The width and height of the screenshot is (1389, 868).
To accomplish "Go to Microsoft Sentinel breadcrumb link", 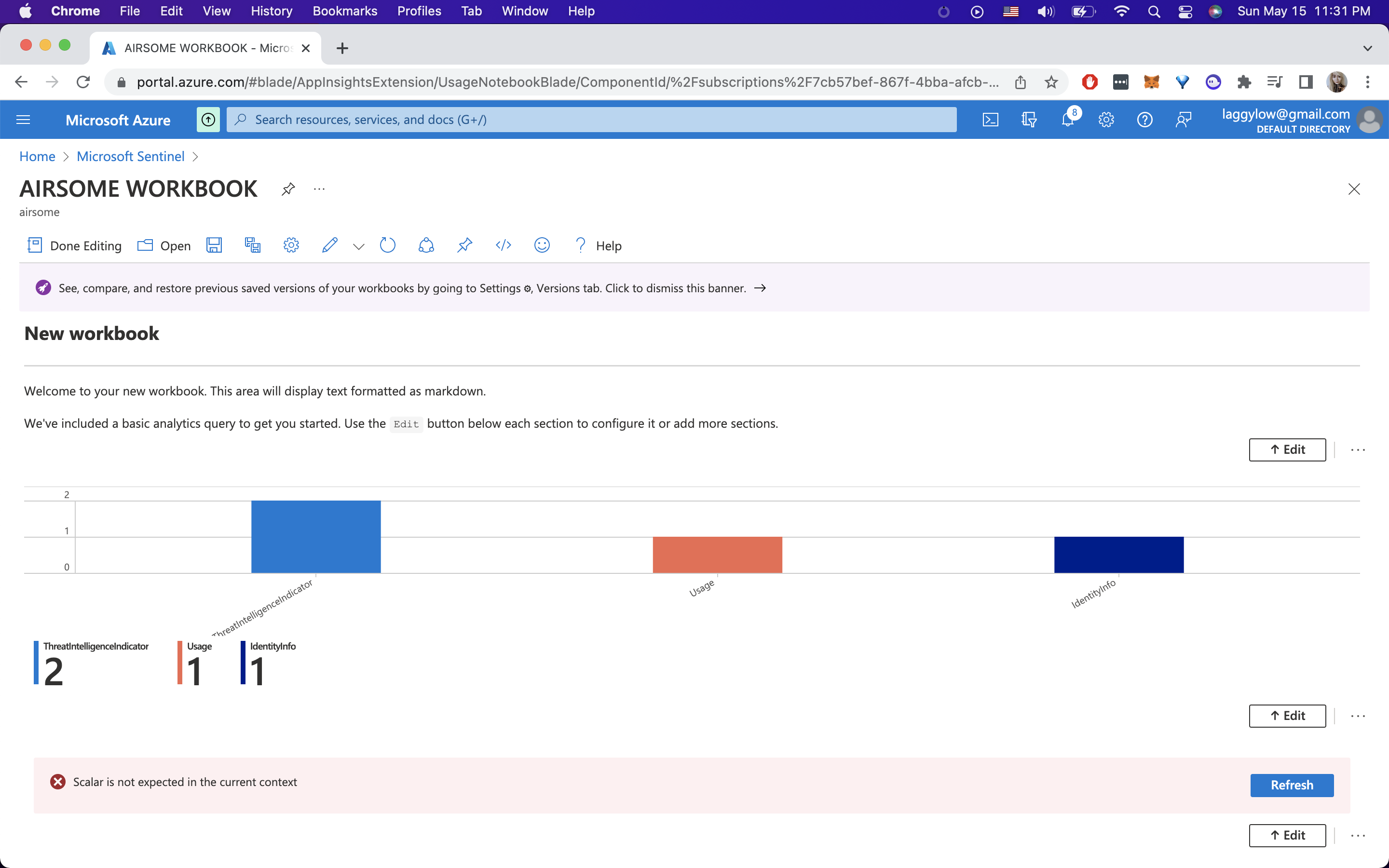I will (x=130, y=156).
